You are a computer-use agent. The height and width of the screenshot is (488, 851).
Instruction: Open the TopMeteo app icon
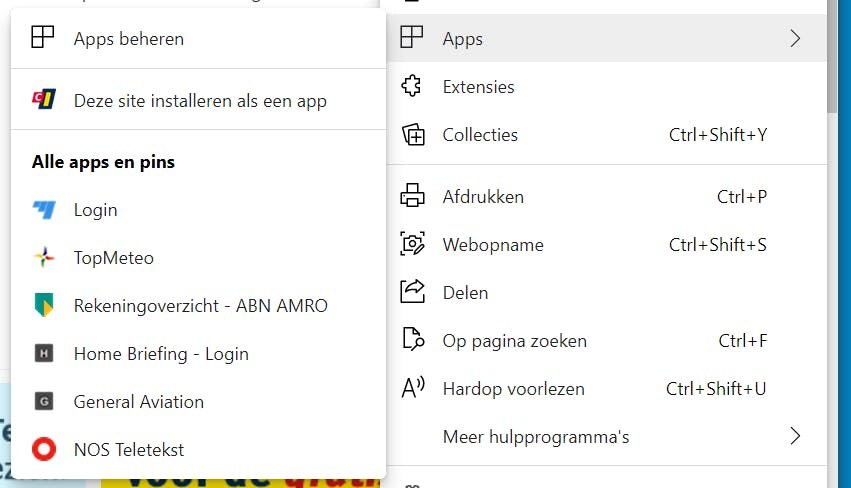point(43,258)
